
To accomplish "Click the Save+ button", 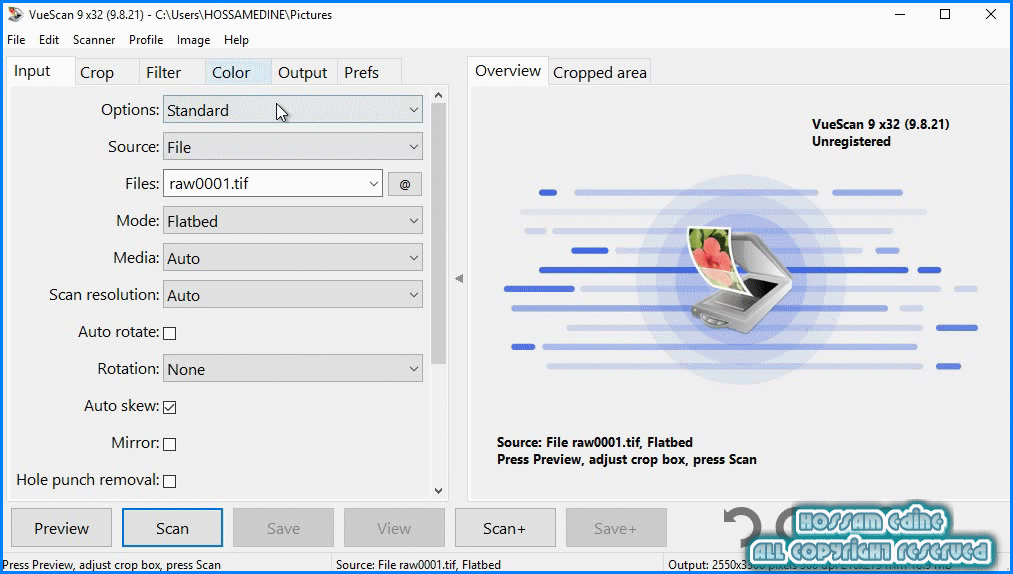I will pyautogui.click(x=616, y=528).
